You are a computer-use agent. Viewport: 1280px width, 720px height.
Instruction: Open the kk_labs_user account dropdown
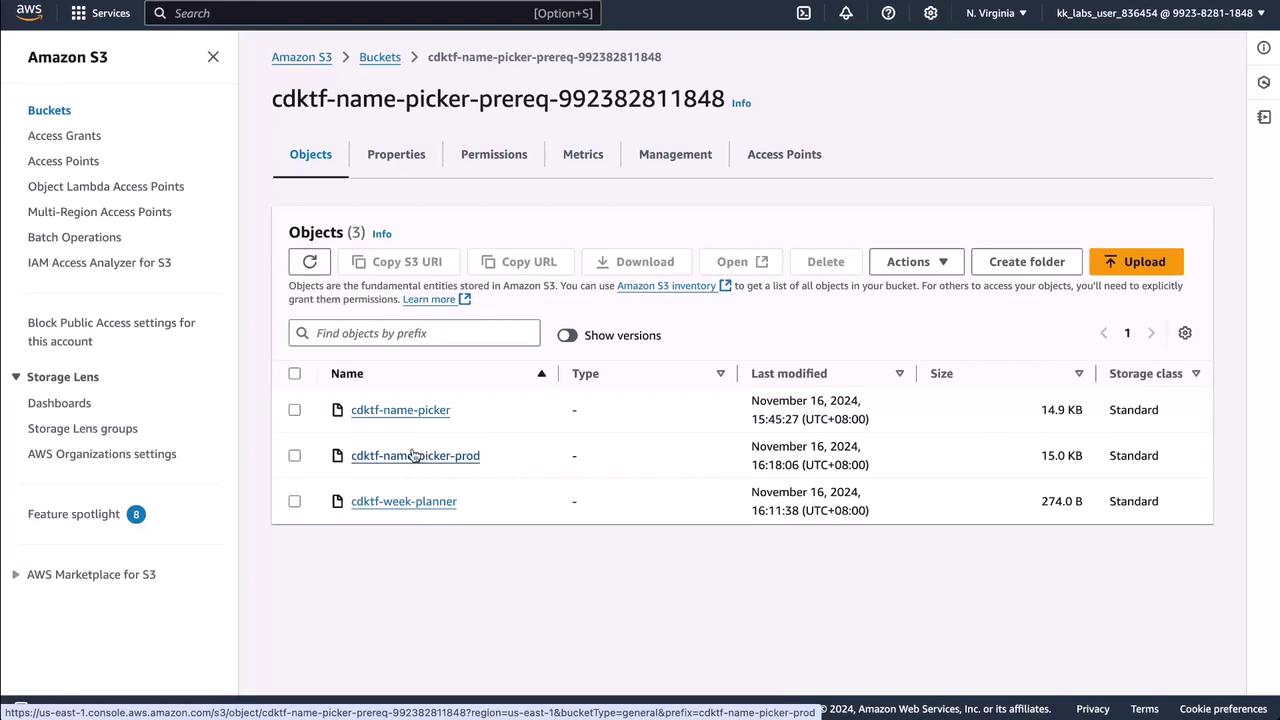pos(1160,13)
